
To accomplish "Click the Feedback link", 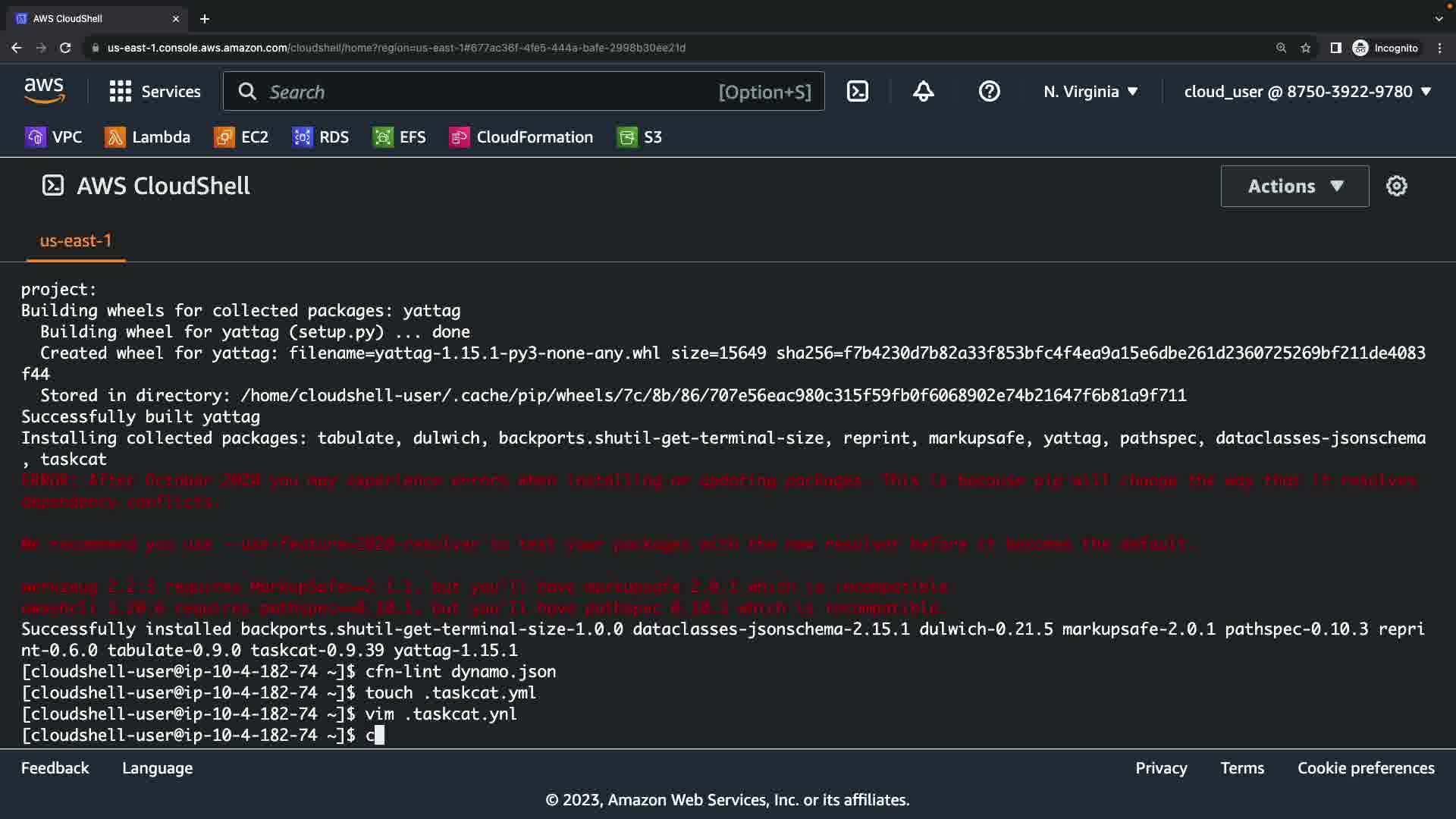I will coord(55,768).
